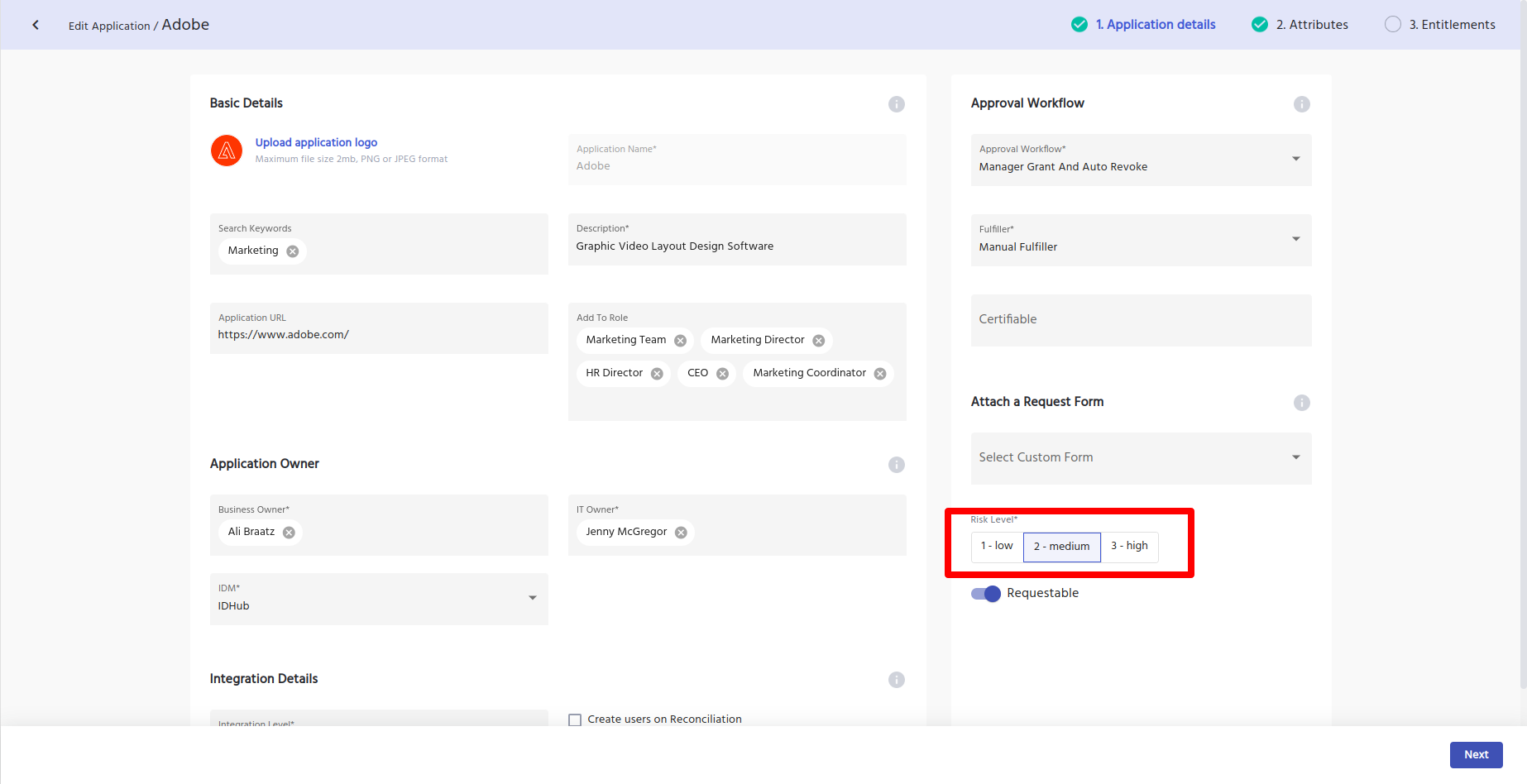Open the Approval Workflow info icon
Viewport: 1527px width, 784px height.
point(1301,104)
